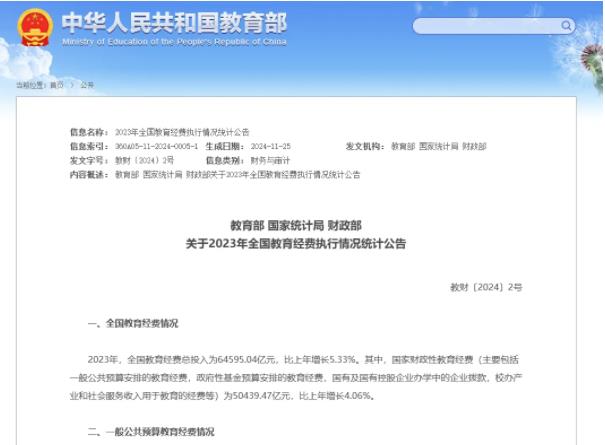Click the national emblem logo

35,28
